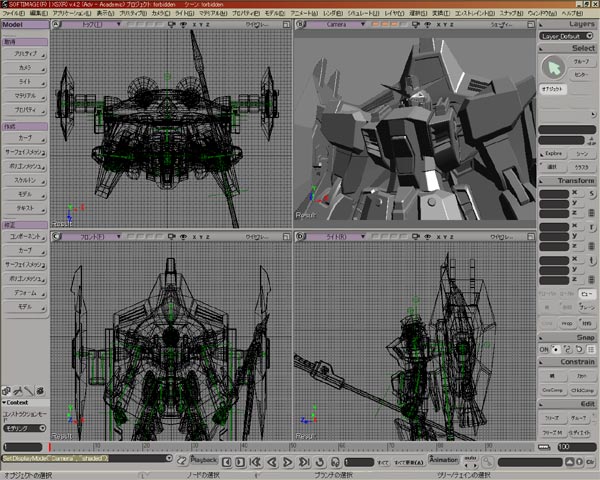Screen dimensions: 600x480
Task: Toggle Right viewport eye visibility icon
Action: 427,237
